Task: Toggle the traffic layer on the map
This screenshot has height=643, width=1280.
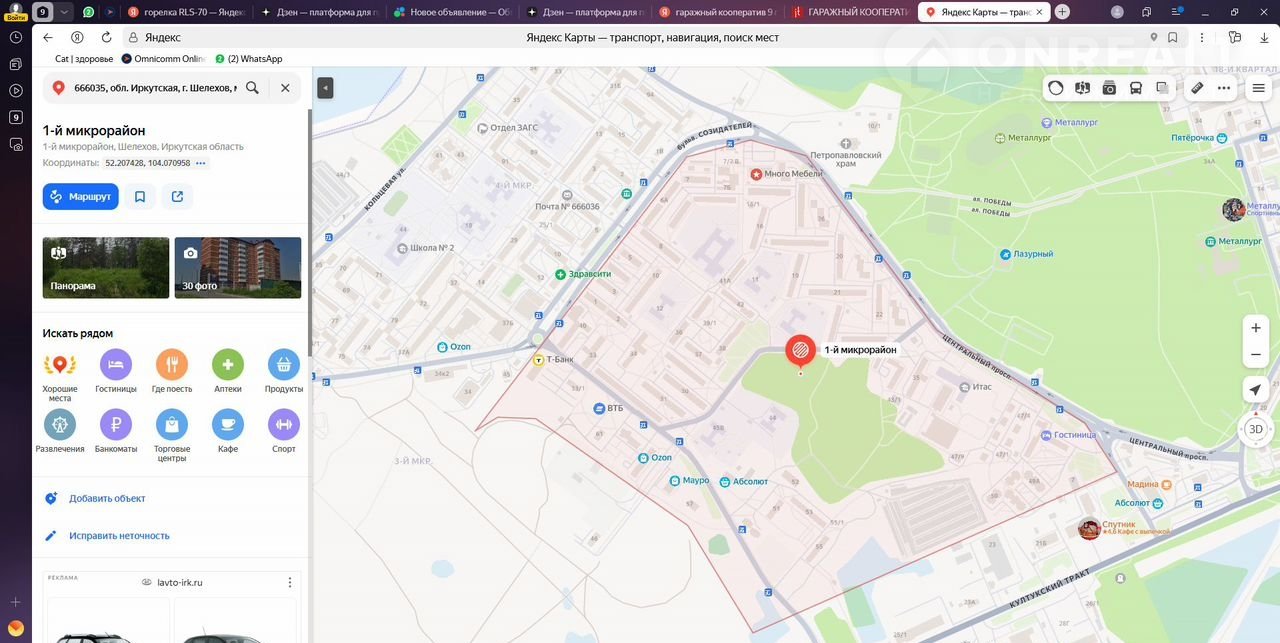Action: tap(1056, 88)
